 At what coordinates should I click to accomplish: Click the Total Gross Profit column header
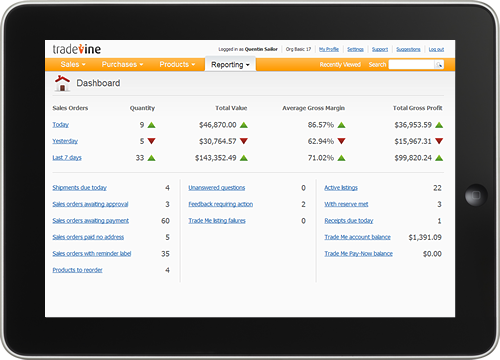point(417,108)
